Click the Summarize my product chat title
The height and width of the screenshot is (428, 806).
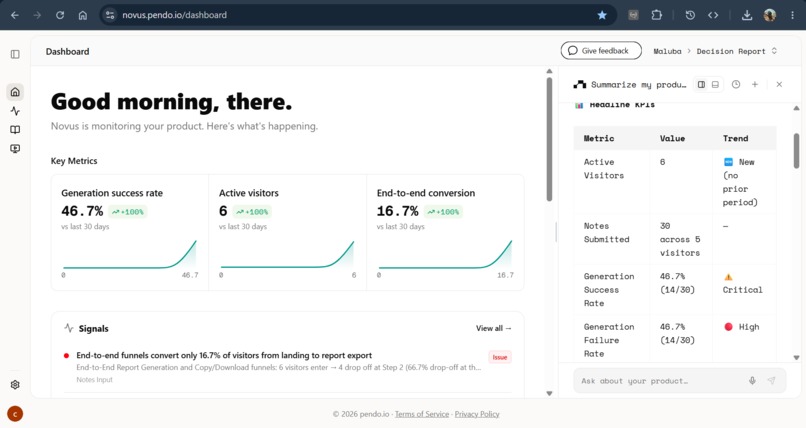638,84
